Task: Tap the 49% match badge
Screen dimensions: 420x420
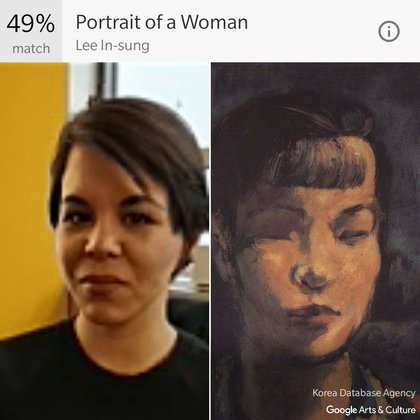Action: coord(31,31)
